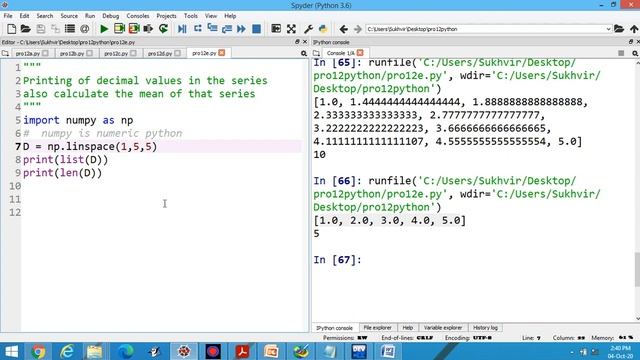Open editor options magnifier icon
The height and width of the screenshot is (360, 640).
[304, 53]
